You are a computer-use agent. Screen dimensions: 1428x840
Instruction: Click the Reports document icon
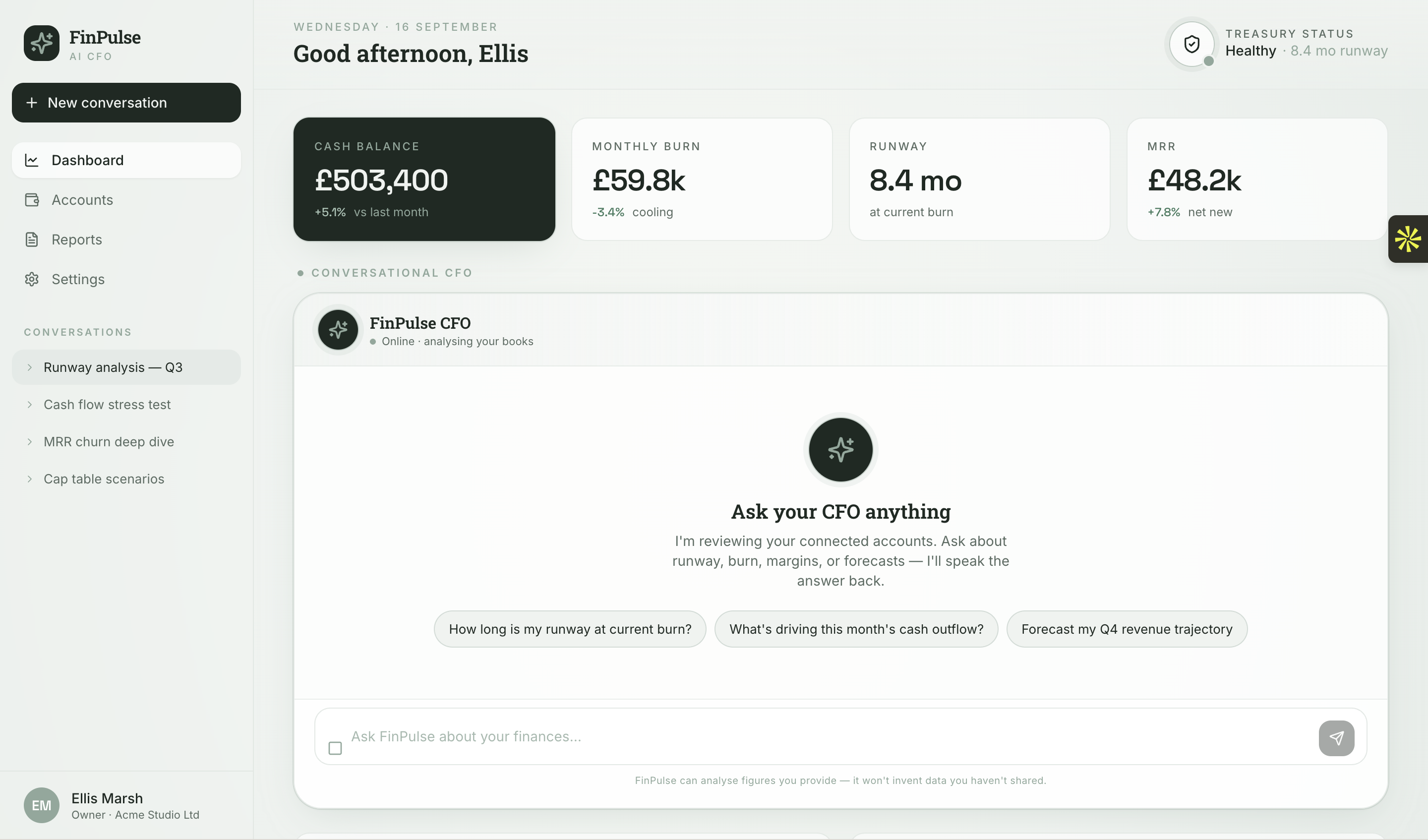[32, 240]
